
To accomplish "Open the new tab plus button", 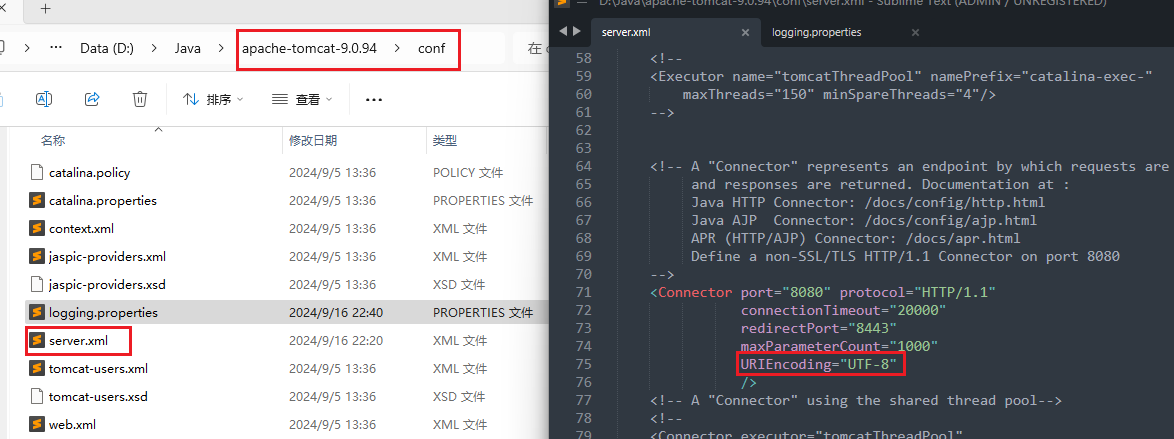I will pyautogui.click(x=46, y=9).
